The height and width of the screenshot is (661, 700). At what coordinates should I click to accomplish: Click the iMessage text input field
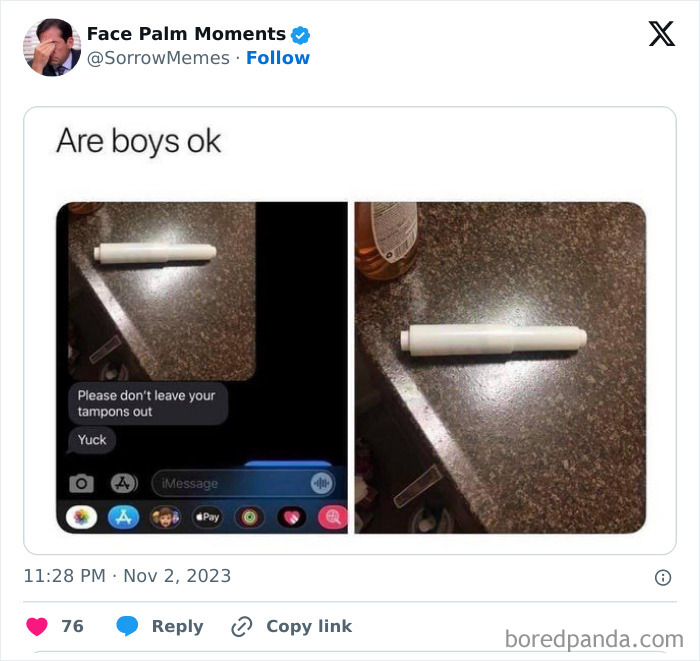click(x=243, y=483)
